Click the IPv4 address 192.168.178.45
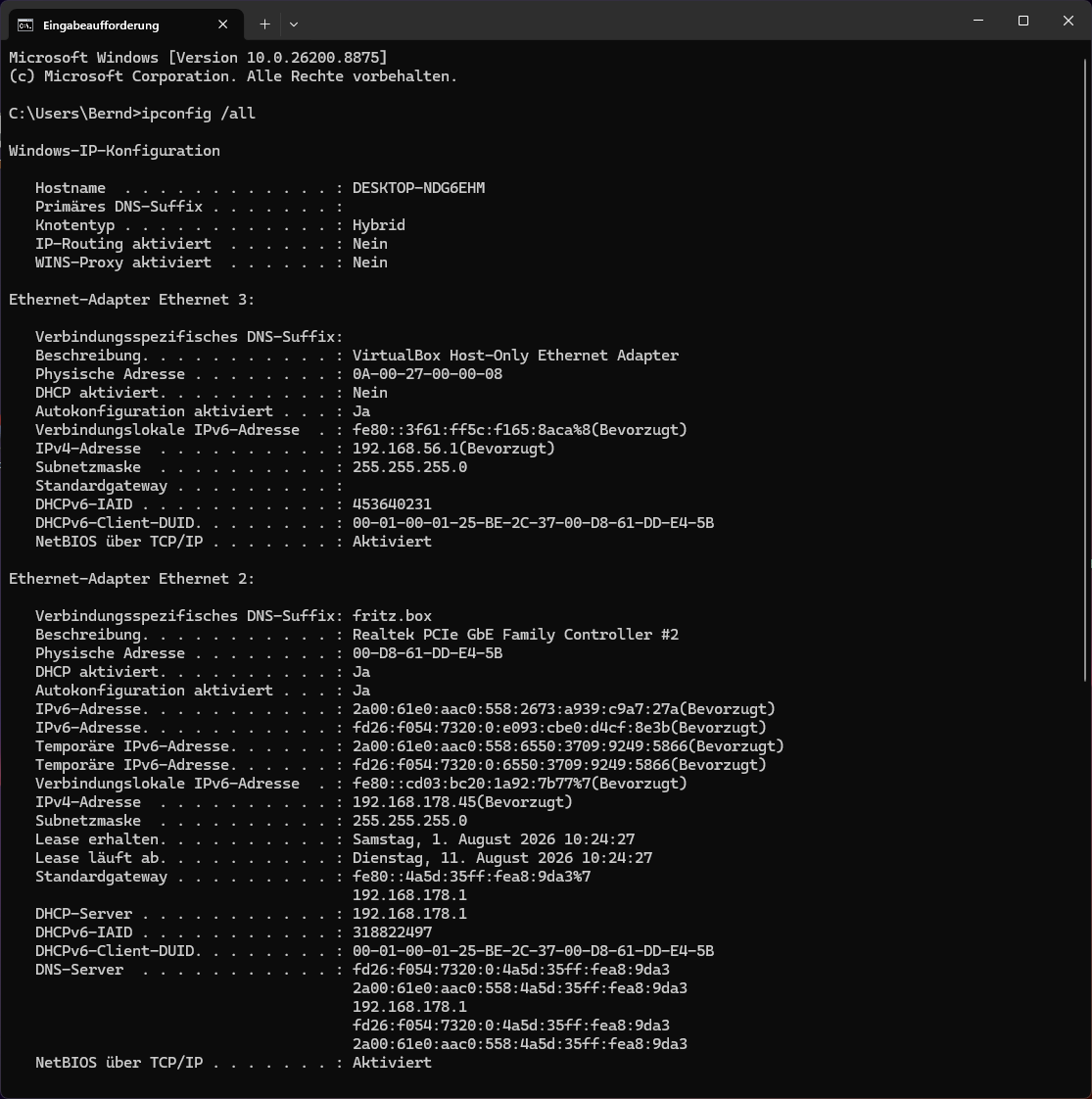 click(x=413, y=802)
